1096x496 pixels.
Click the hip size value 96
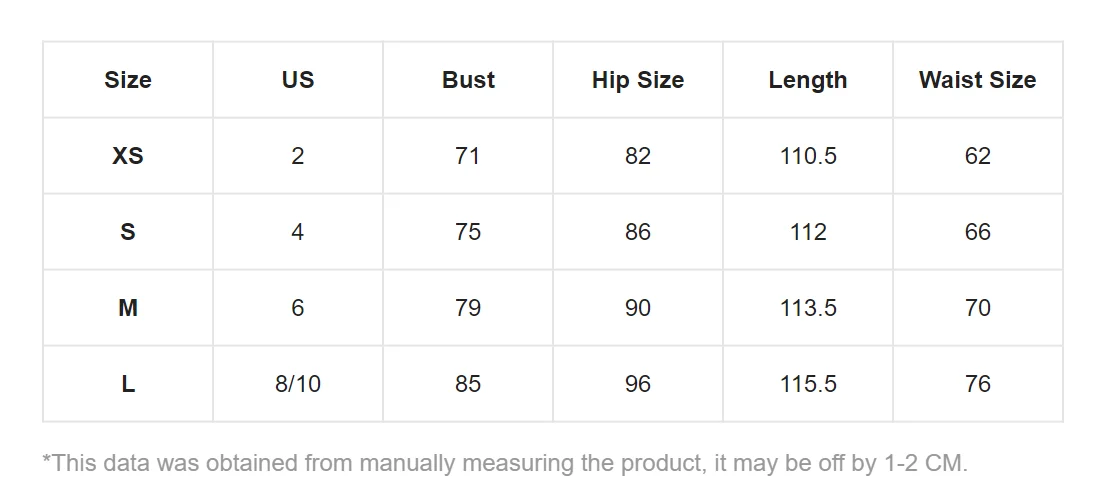(x=637, y=384)
